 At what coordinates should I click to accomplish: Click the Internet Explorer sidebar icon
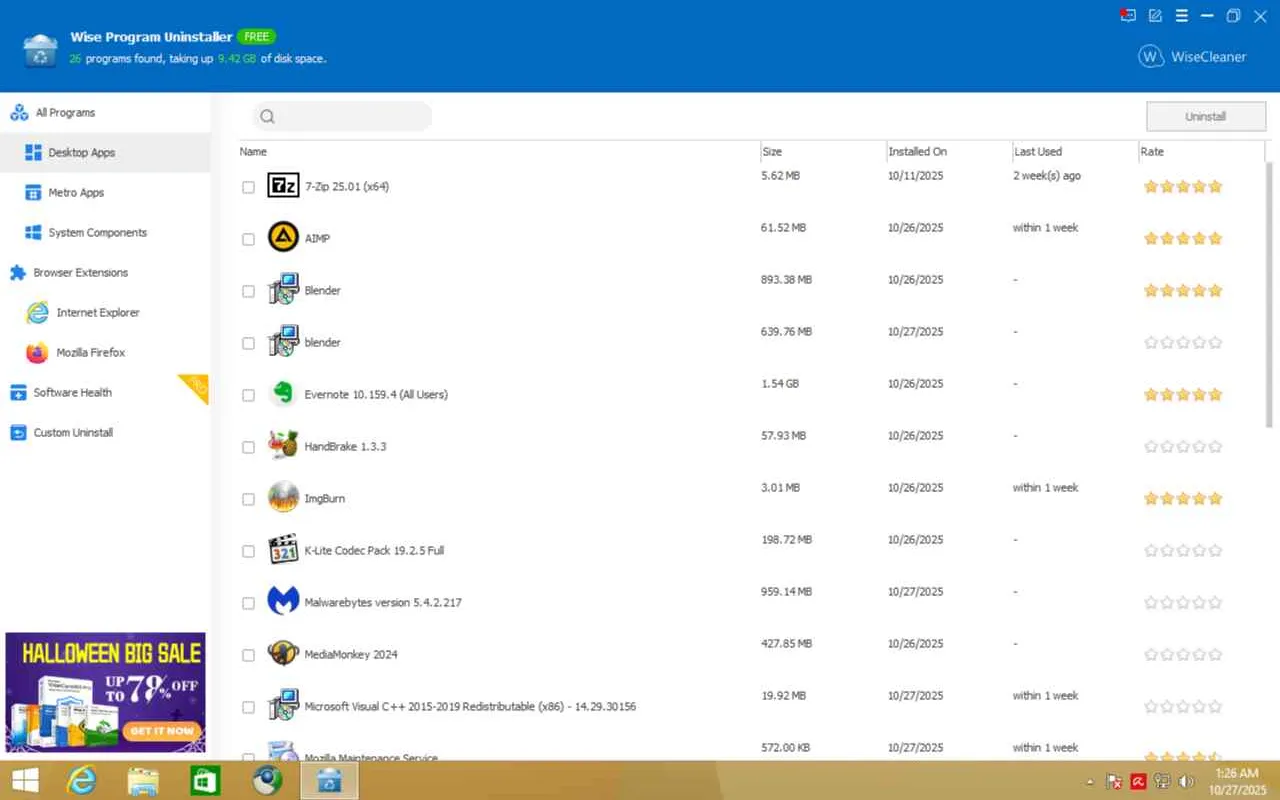37,313
